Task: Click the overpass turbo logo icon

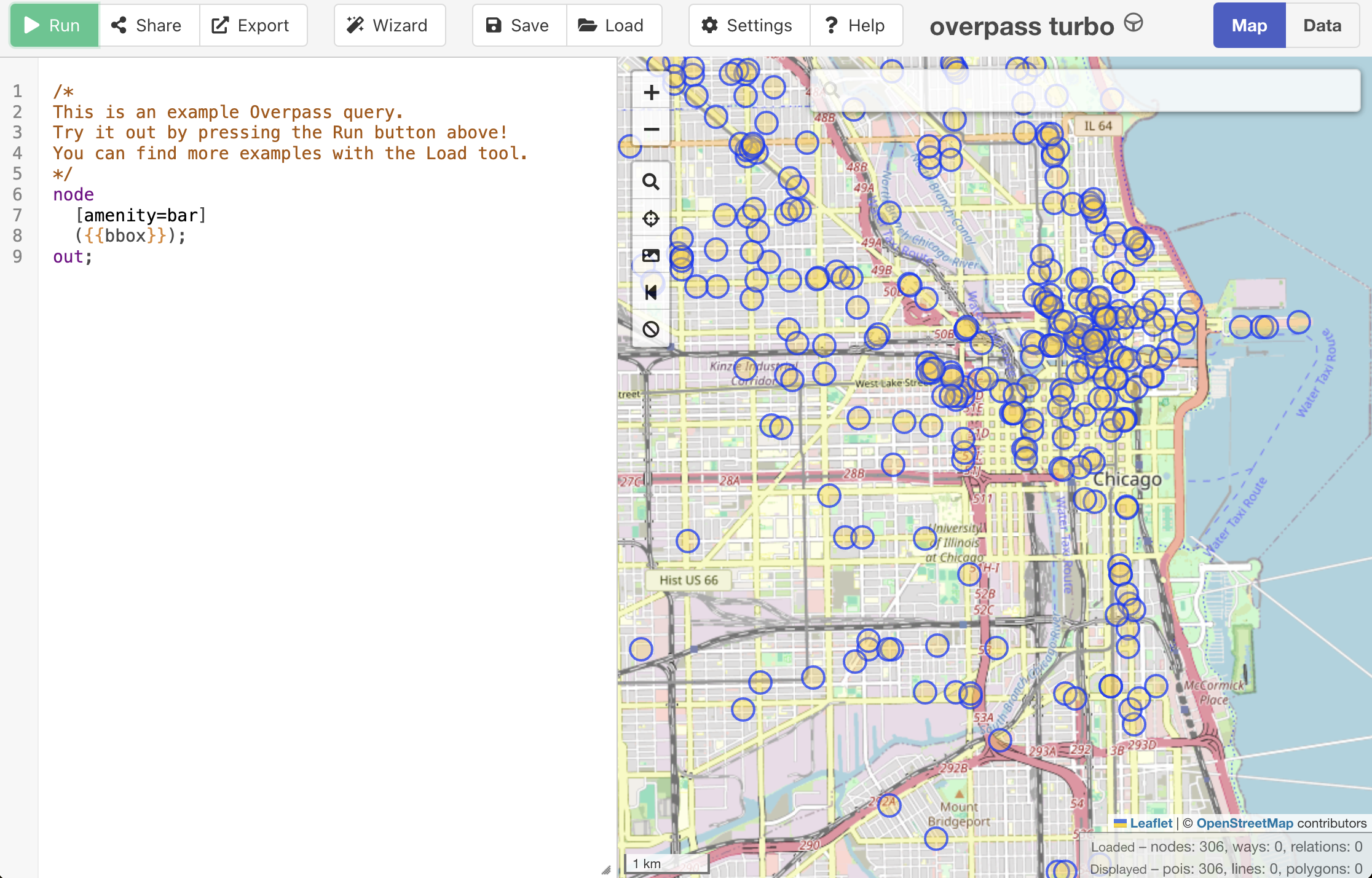Action: (1133, 23)
